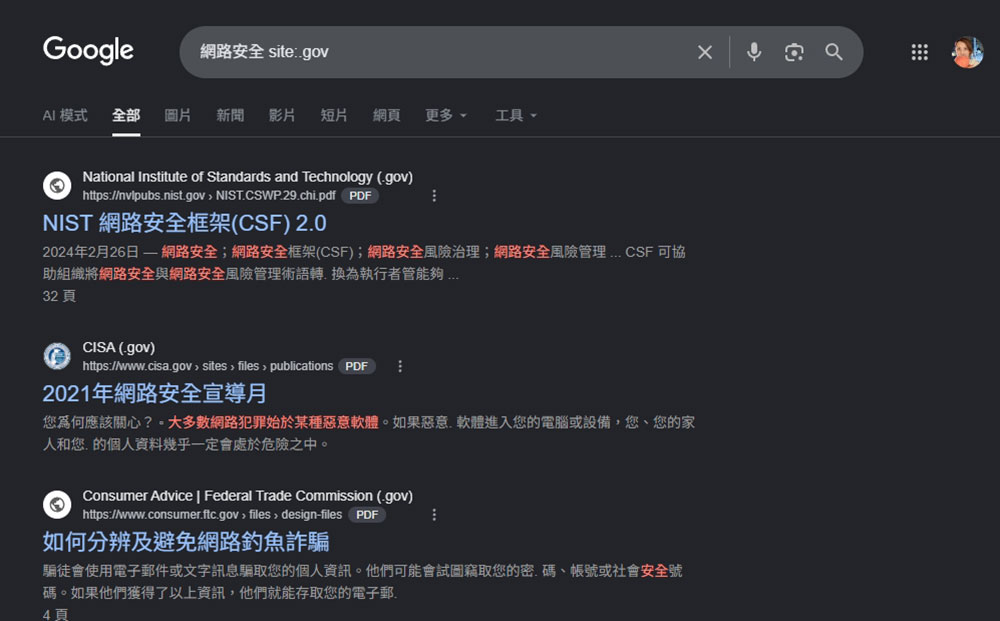Switch to the 新聞 tab

tap(230, 115)
